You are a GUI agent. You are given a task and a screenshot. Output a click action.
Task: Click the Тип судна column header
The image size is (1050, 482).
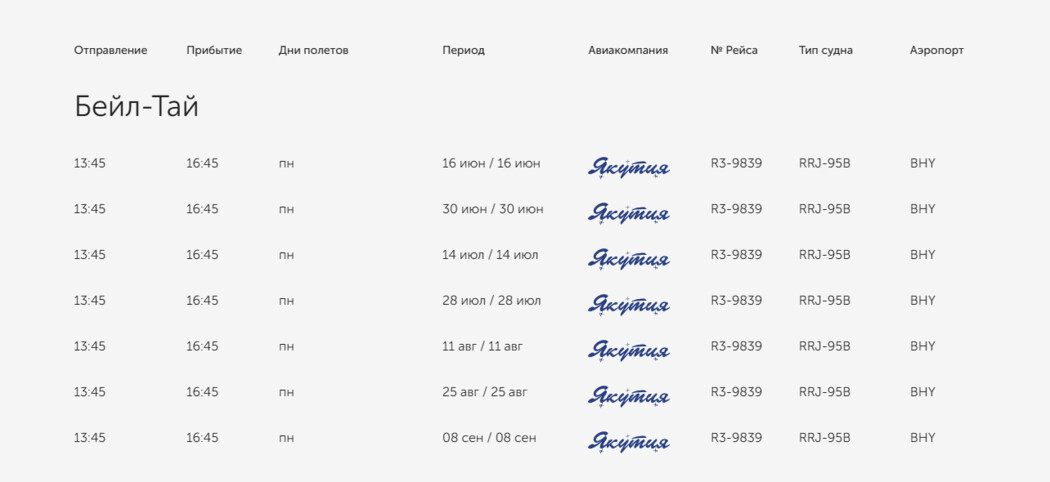tap(826, 51)
